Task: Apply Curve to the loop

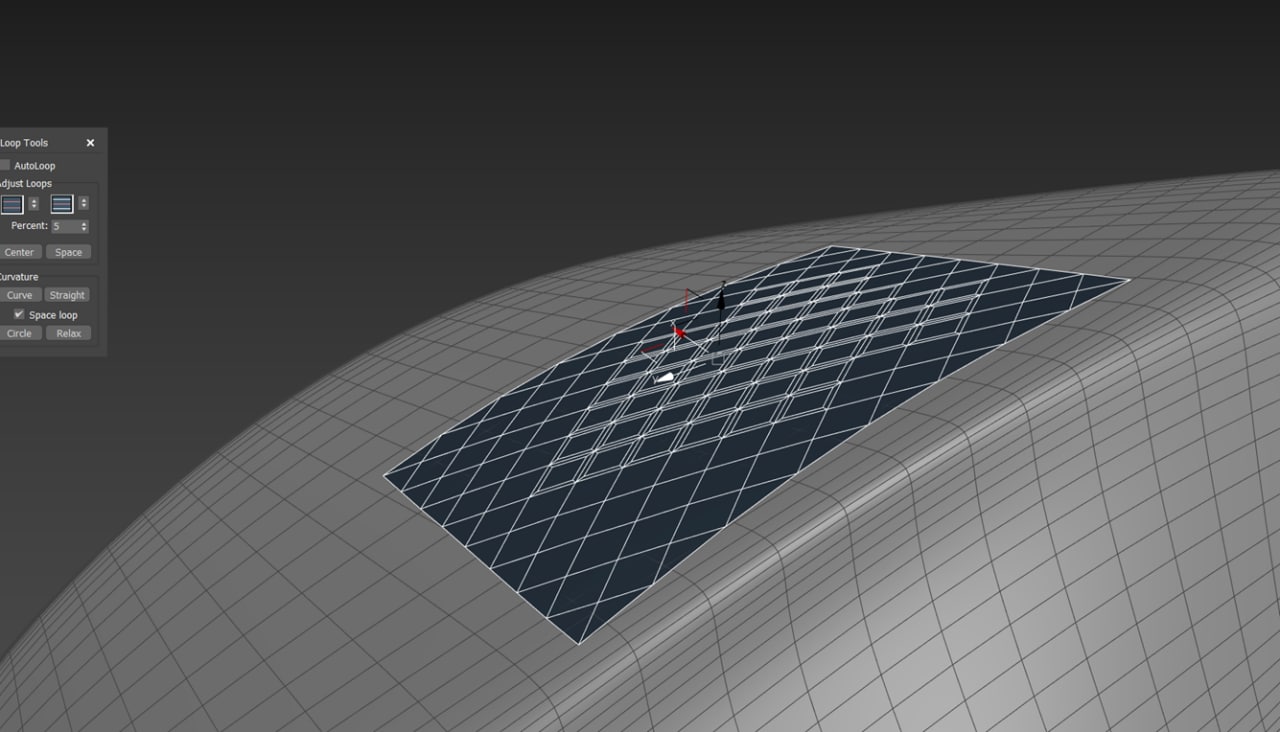Action: 20,295
